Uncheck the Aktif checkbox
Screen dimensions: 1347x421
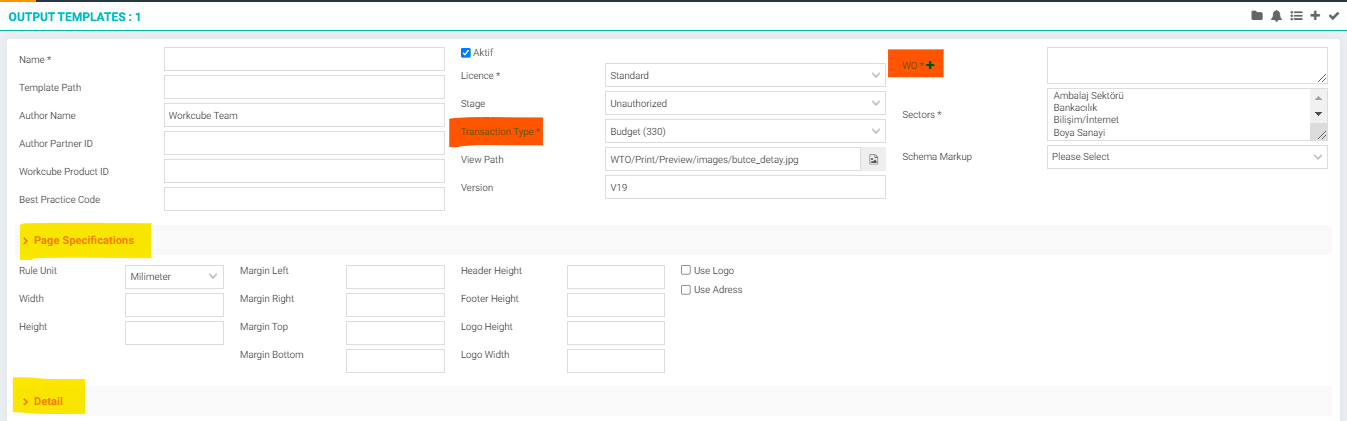click(x=466, y=53)
